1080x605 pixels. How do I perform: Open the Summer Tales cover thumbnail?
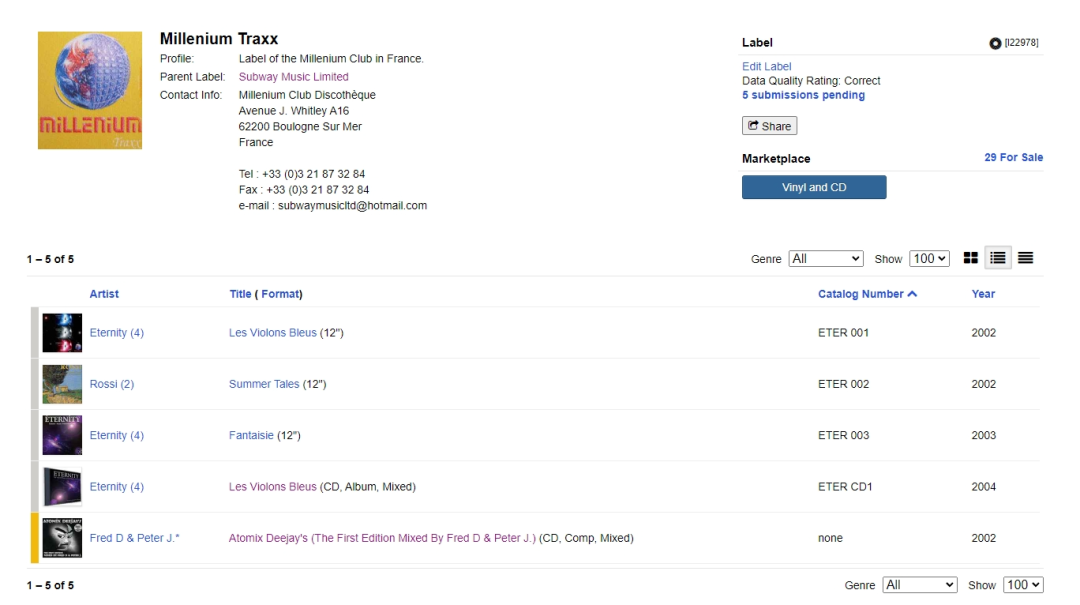62,384
